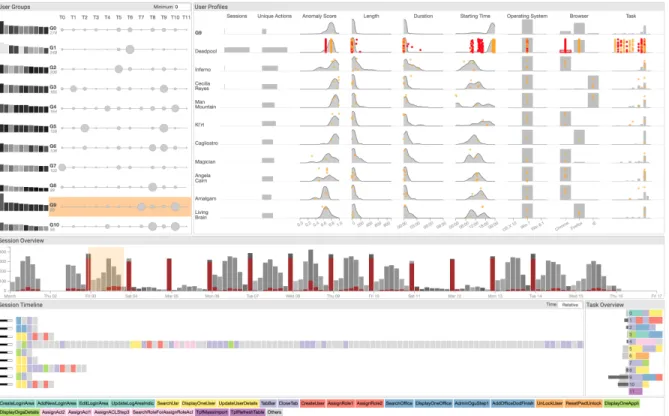Toggle TabBar legend swatch
Image resolution: width=669 pixels, height=416 pixels.
268,403
